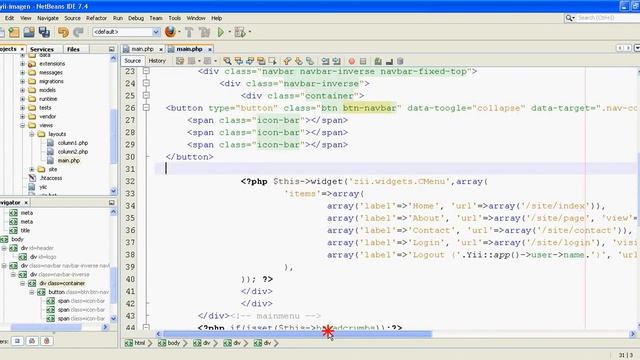Click the History view button
This screenshot has height=360, width=640.
tap(157, 61)
